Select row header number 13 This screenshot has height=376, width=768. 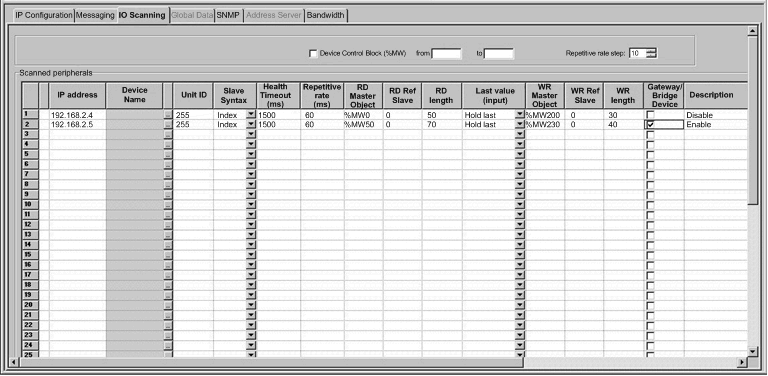click(x=30, y=235)
